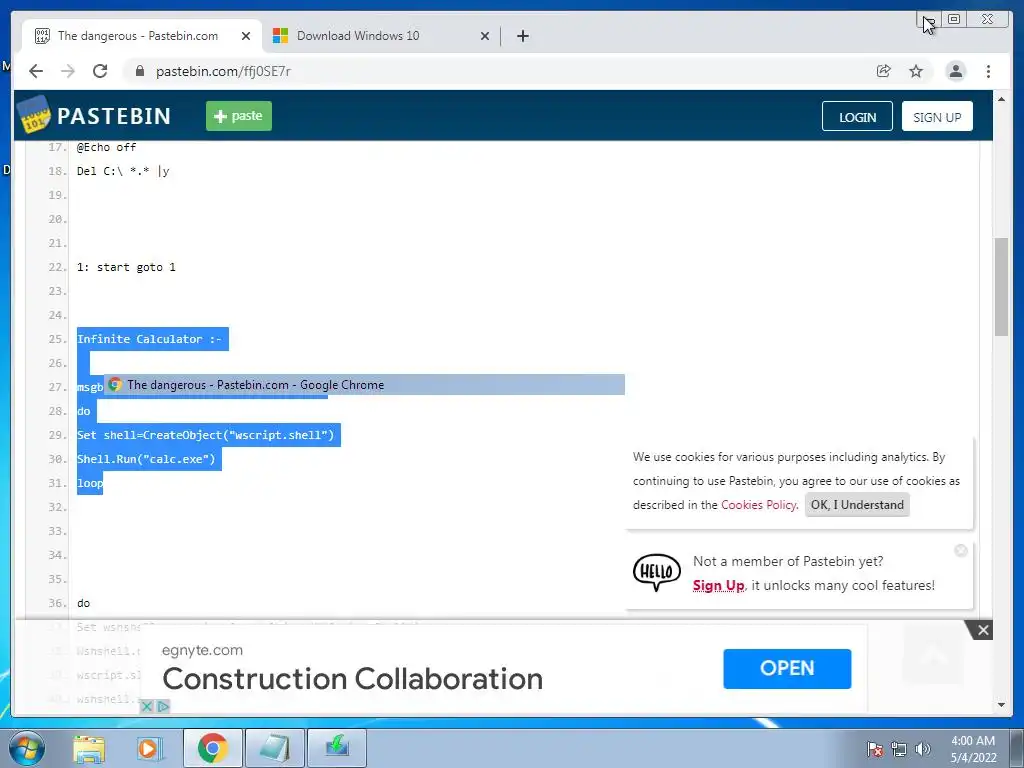Click the vertical scrollbar thumb
The height and width of the screenshot is (768, 1024).
(1001, 287)
